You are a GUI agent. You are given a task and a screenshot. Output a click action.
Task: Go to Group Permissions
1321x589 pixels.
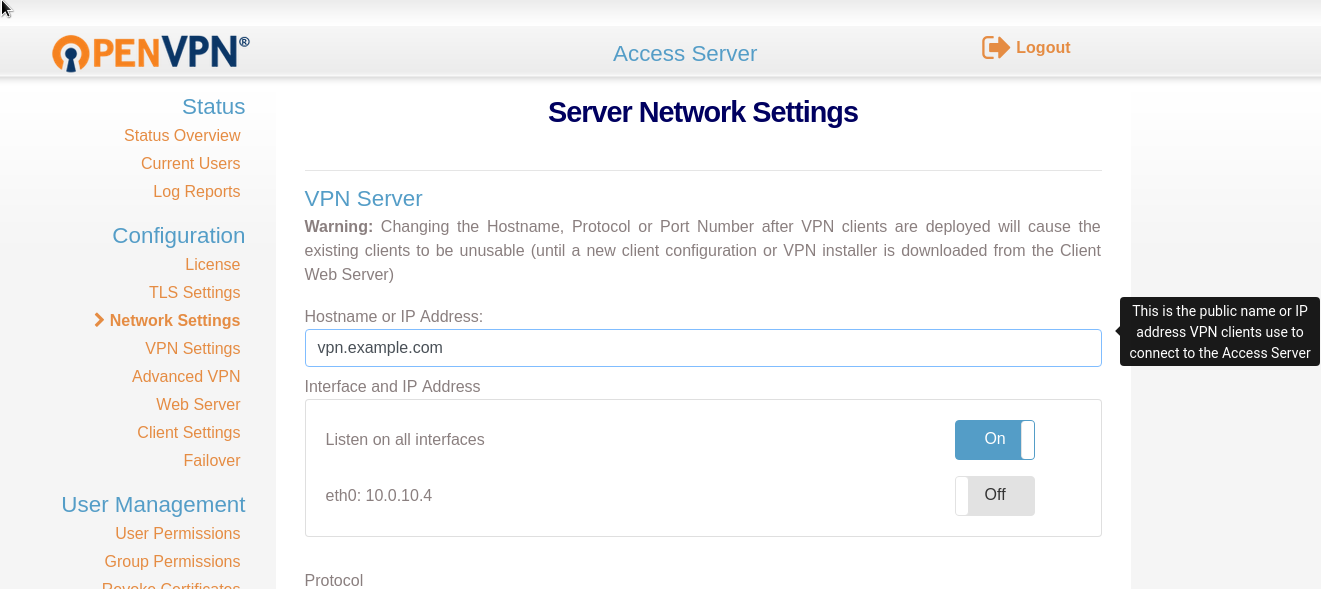click(172, 562)
